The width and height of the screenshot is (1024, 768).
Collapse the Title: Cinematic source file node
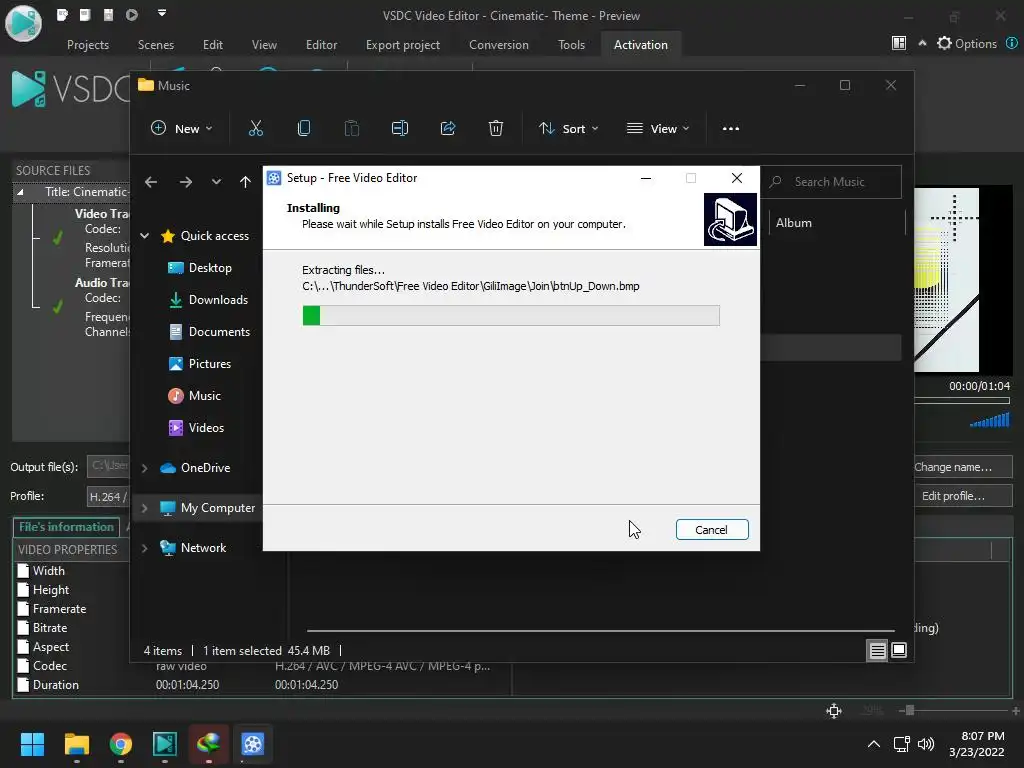coord(20,192)
